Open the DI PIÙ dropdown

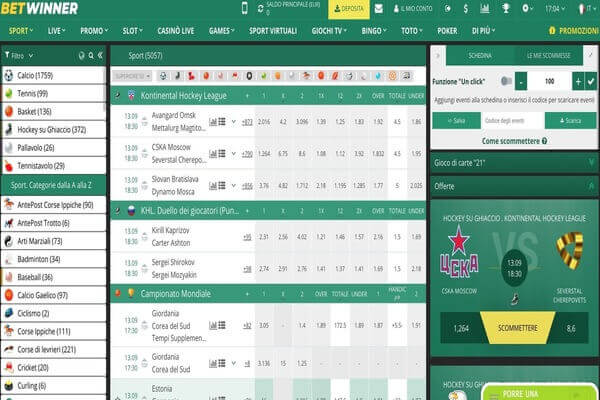click(483, 31)
